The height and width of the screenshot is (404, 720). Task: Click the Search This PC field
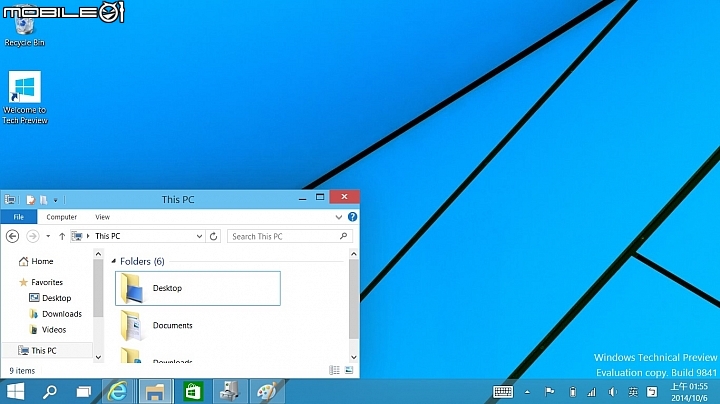(x=290, y=236)
